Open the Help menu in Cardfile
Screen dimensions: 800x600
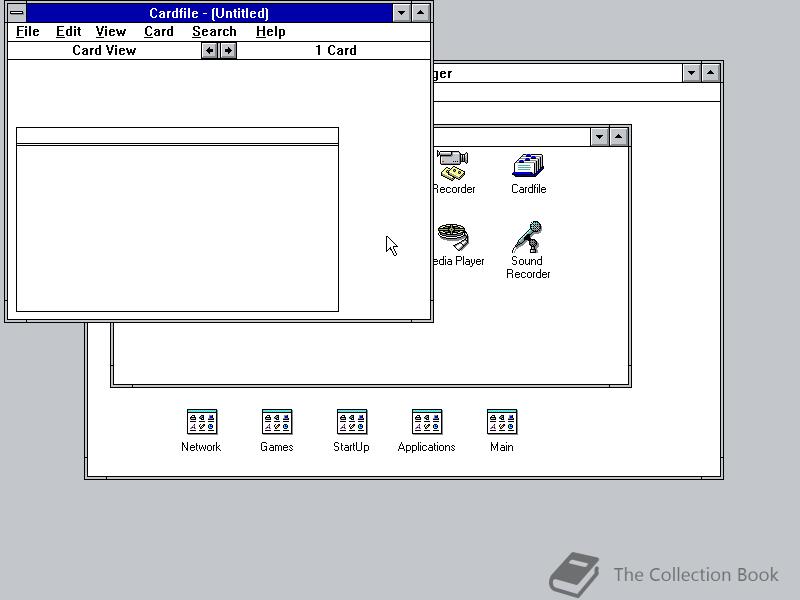(x=270, y=32)
